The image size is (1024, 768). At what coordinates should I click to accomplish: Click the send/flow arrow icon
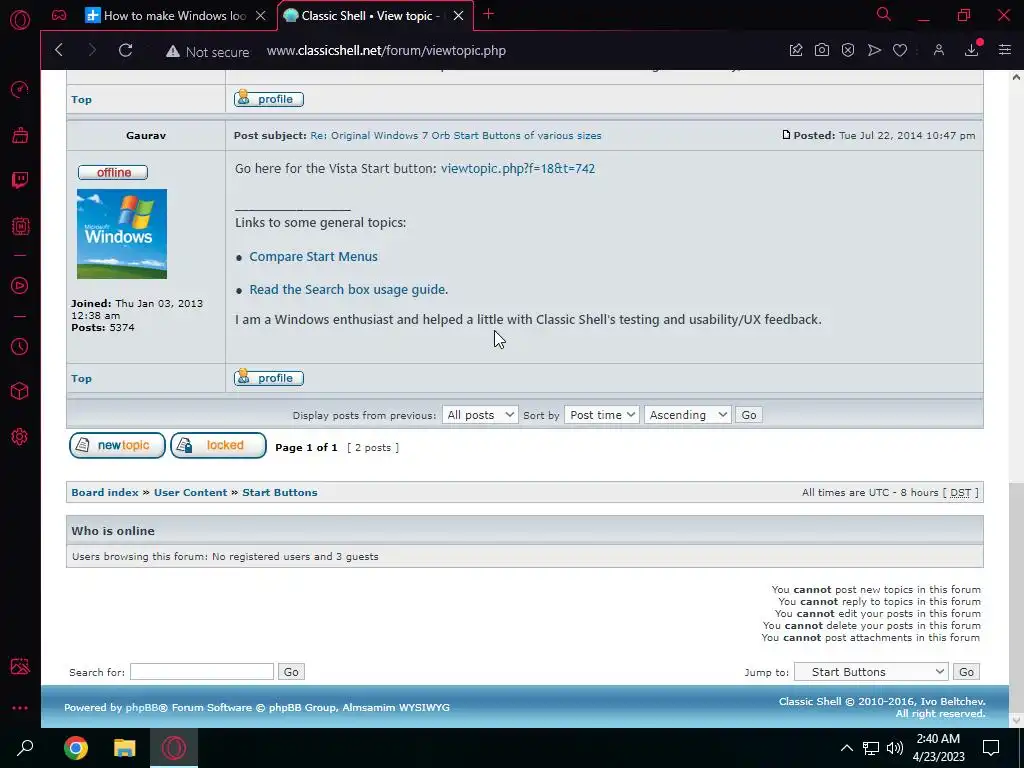click(x=874, y=50)
